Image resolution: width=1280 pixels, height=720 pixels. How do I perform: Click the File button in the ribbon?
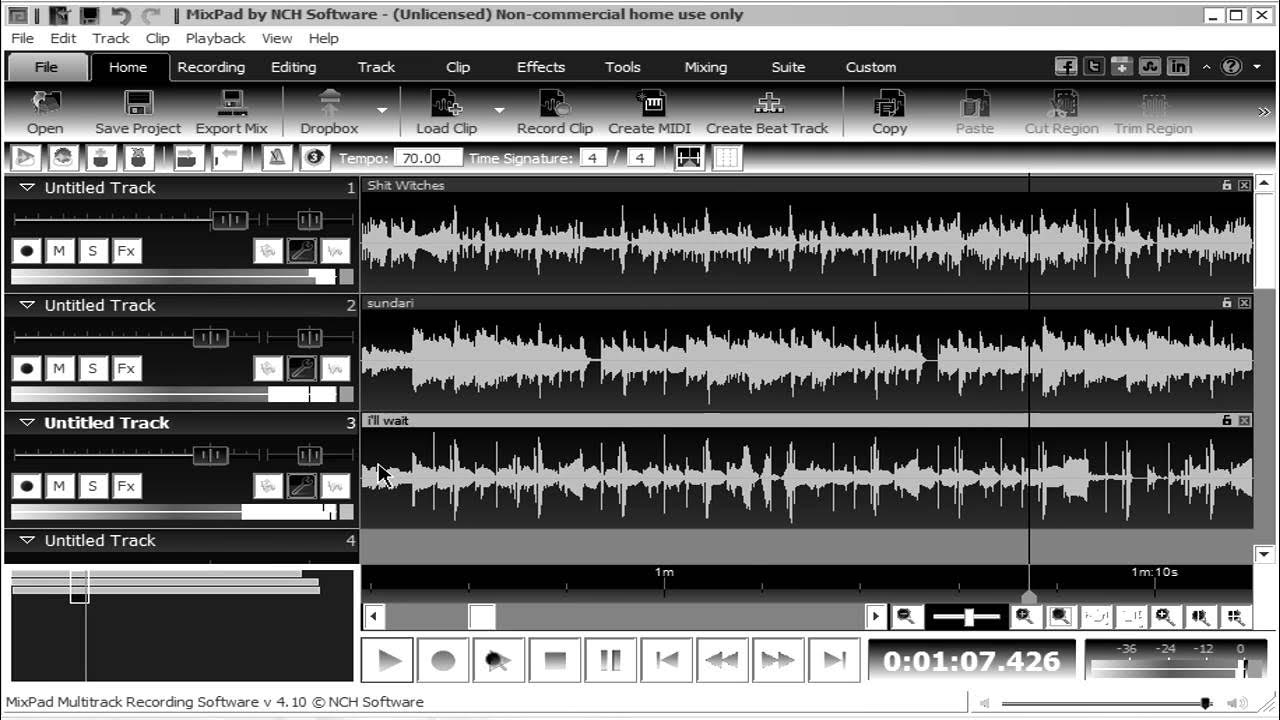46,67
